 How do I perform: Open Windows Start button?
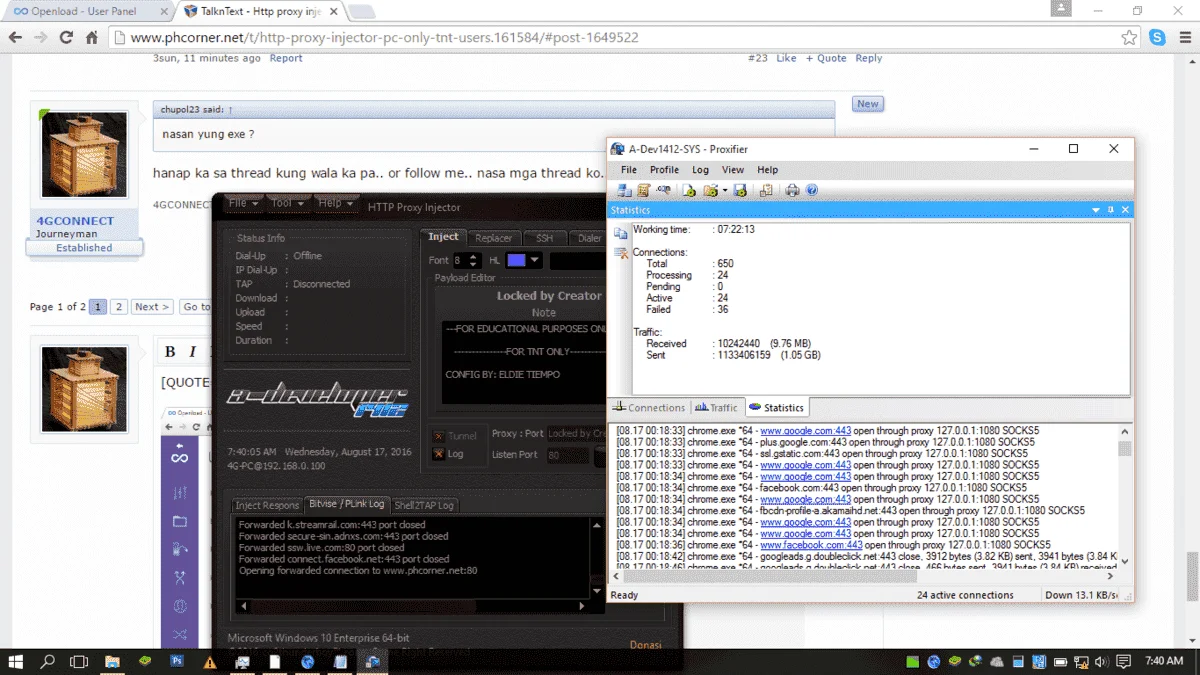click(16, 661)
